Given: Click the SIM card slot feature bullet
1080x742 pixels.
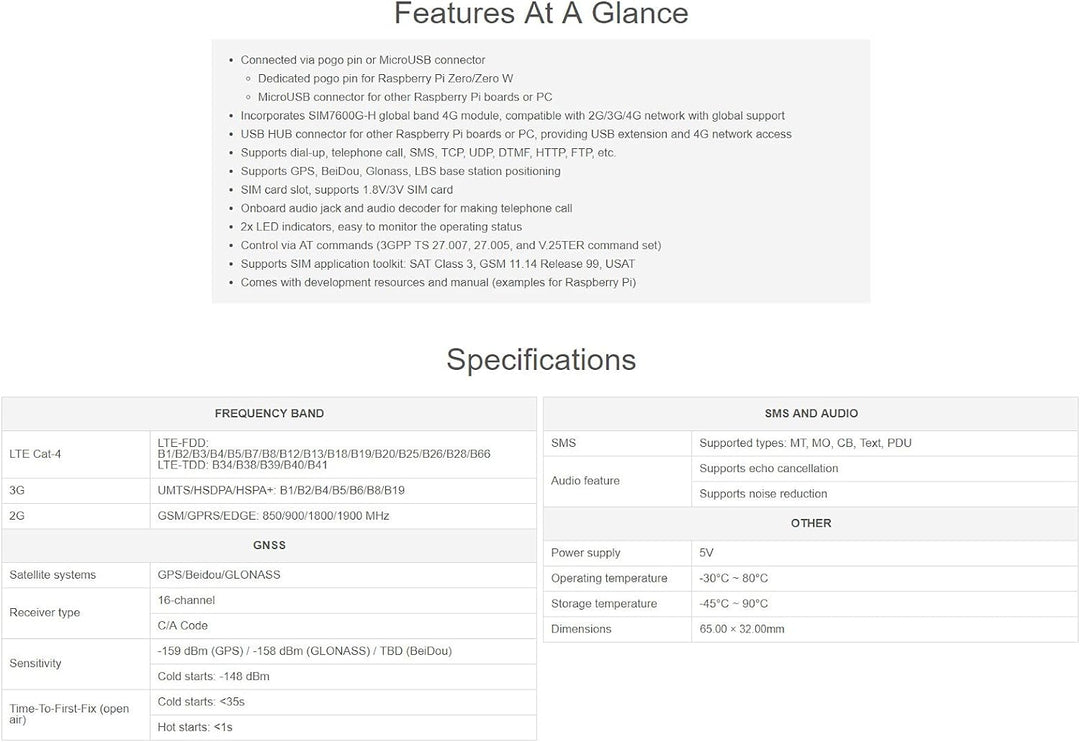Looking at the screenshot, I should pyautogui.click(x=346, y=190).
